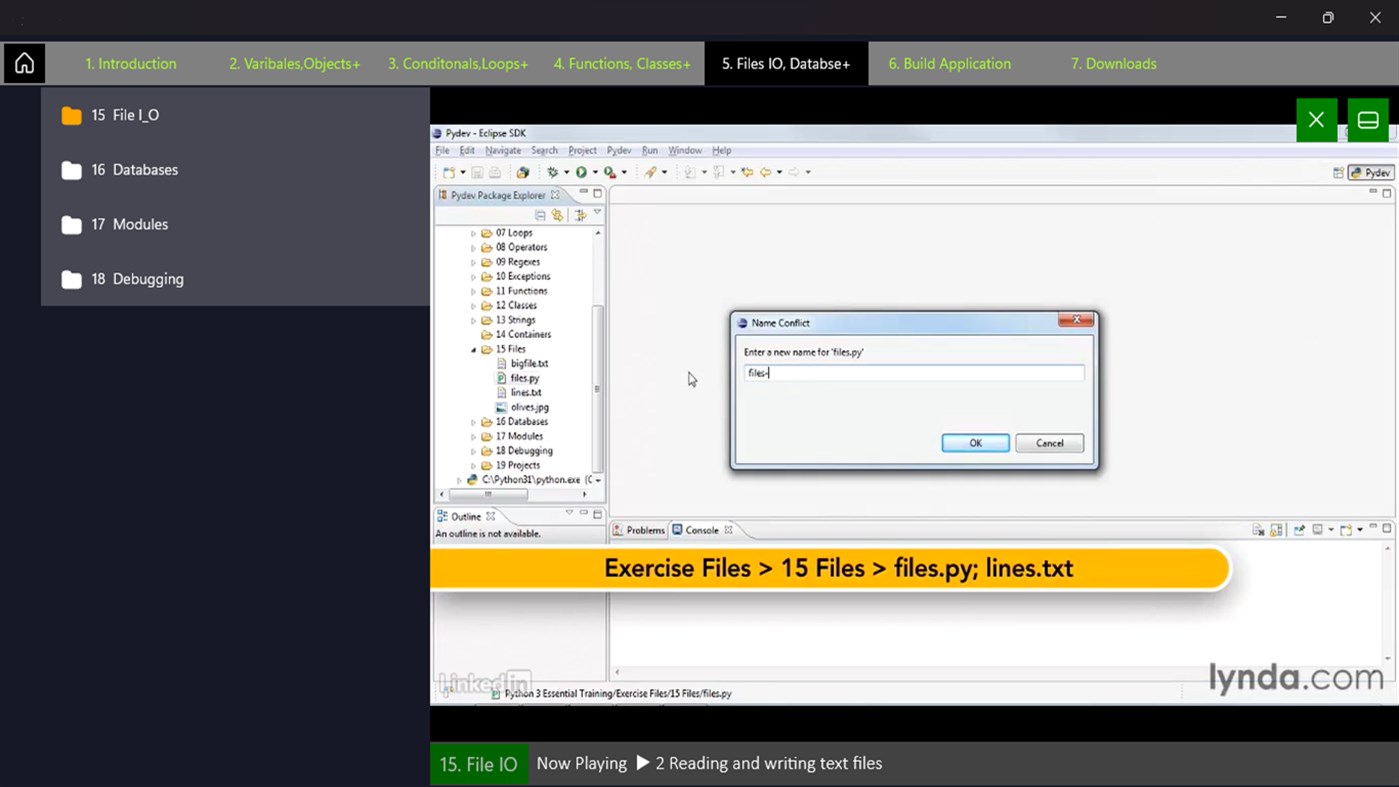Cancel the Name Conflict dialog
The image size is (1399, 787).
point(1049,443)
